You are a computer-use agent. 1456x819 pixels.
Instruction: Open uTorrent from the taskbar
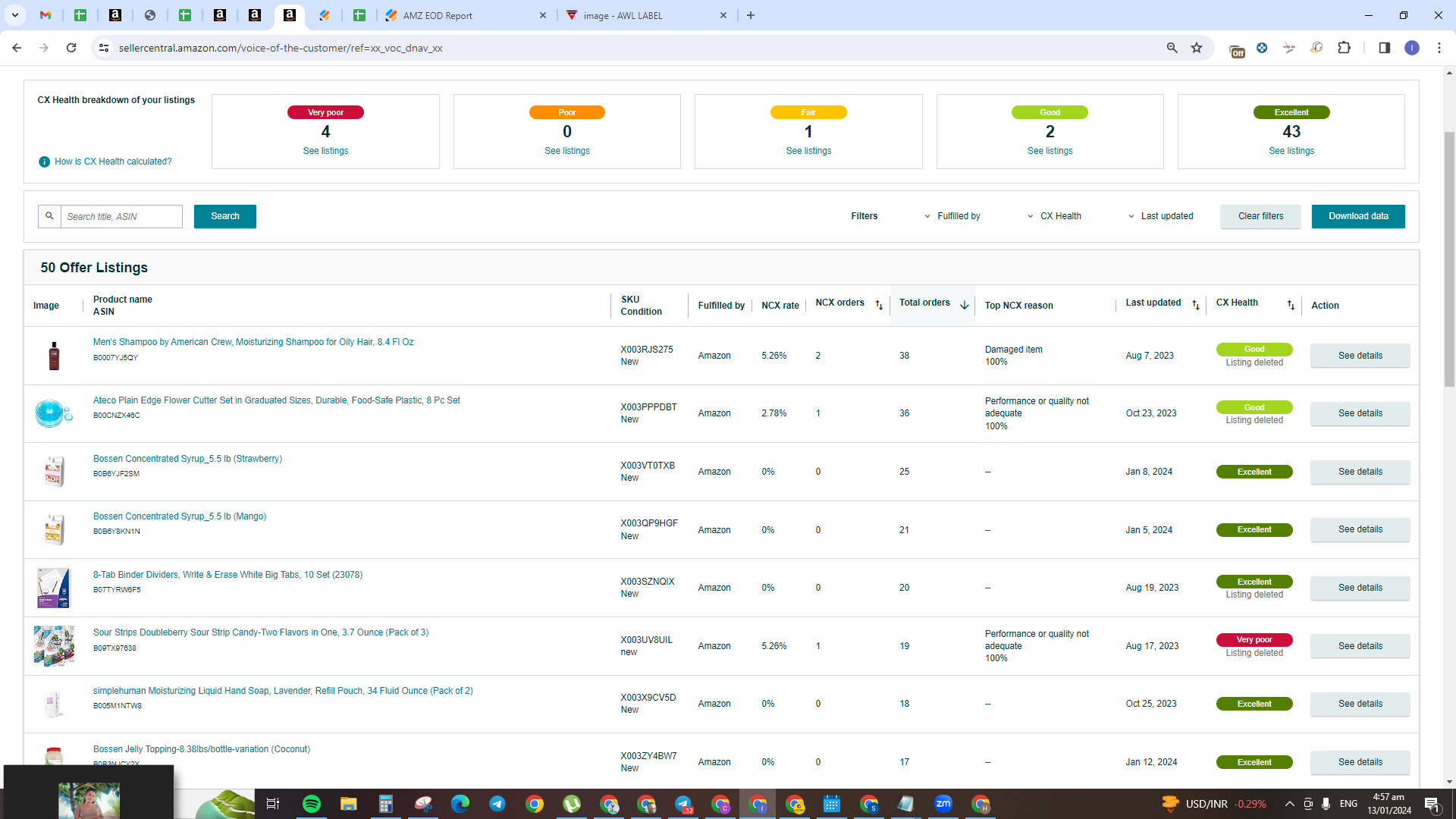coord(572,804)
